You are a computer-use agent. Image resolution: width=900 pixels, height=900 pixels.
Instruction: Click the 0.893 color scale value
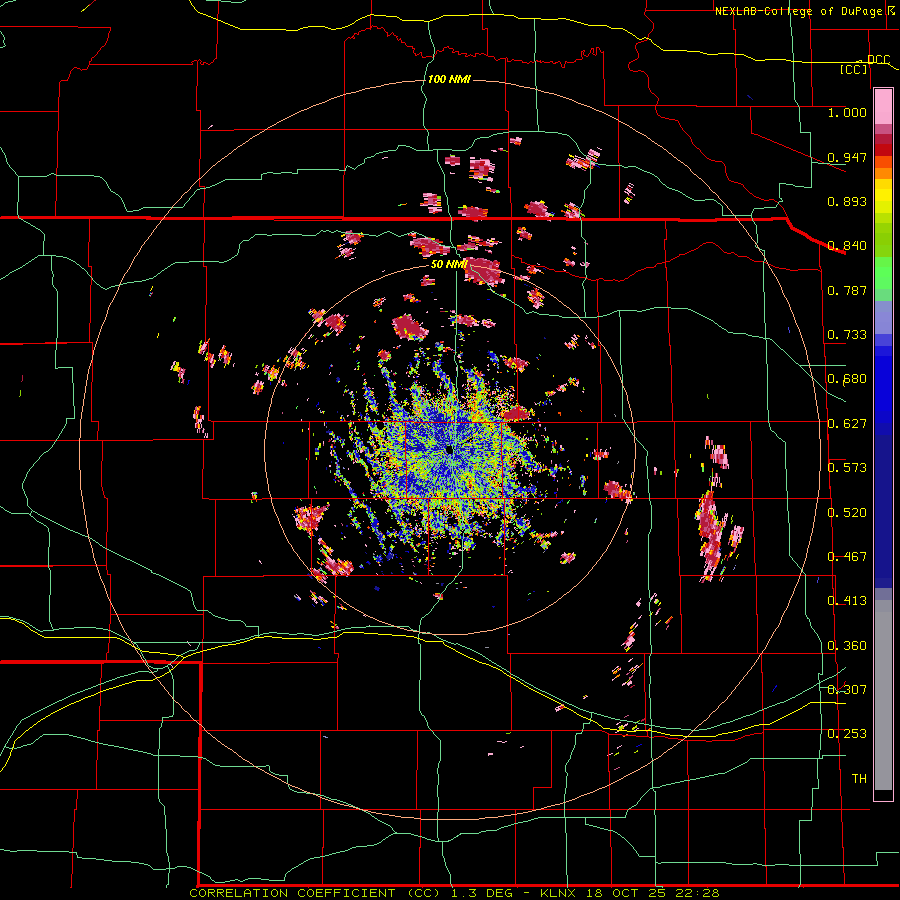pyautogui.click(x=847, y=201)
